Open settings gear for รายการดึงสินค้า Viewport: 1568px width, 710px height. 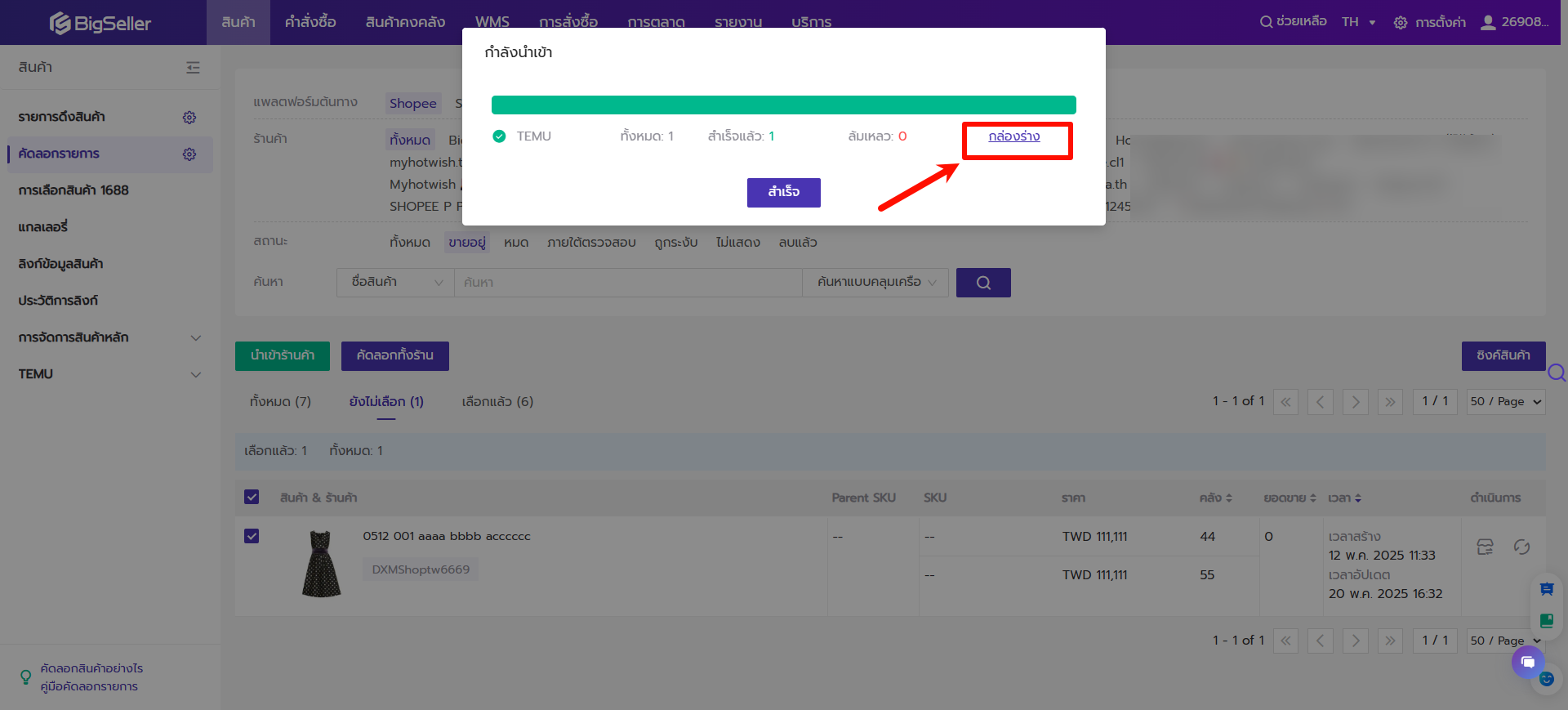tap(189, 118)
